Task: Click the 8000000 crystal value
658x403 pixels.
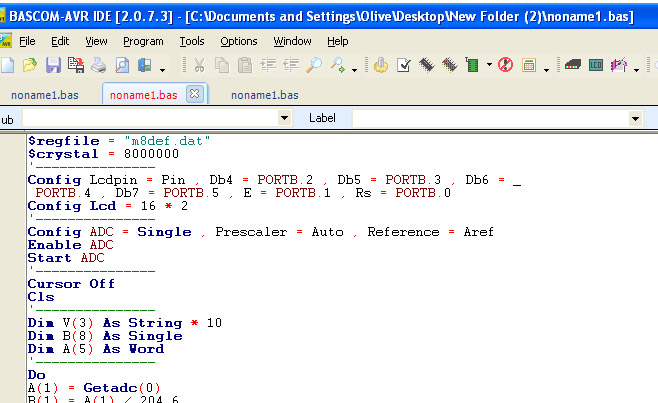Action: coord(151,154)
